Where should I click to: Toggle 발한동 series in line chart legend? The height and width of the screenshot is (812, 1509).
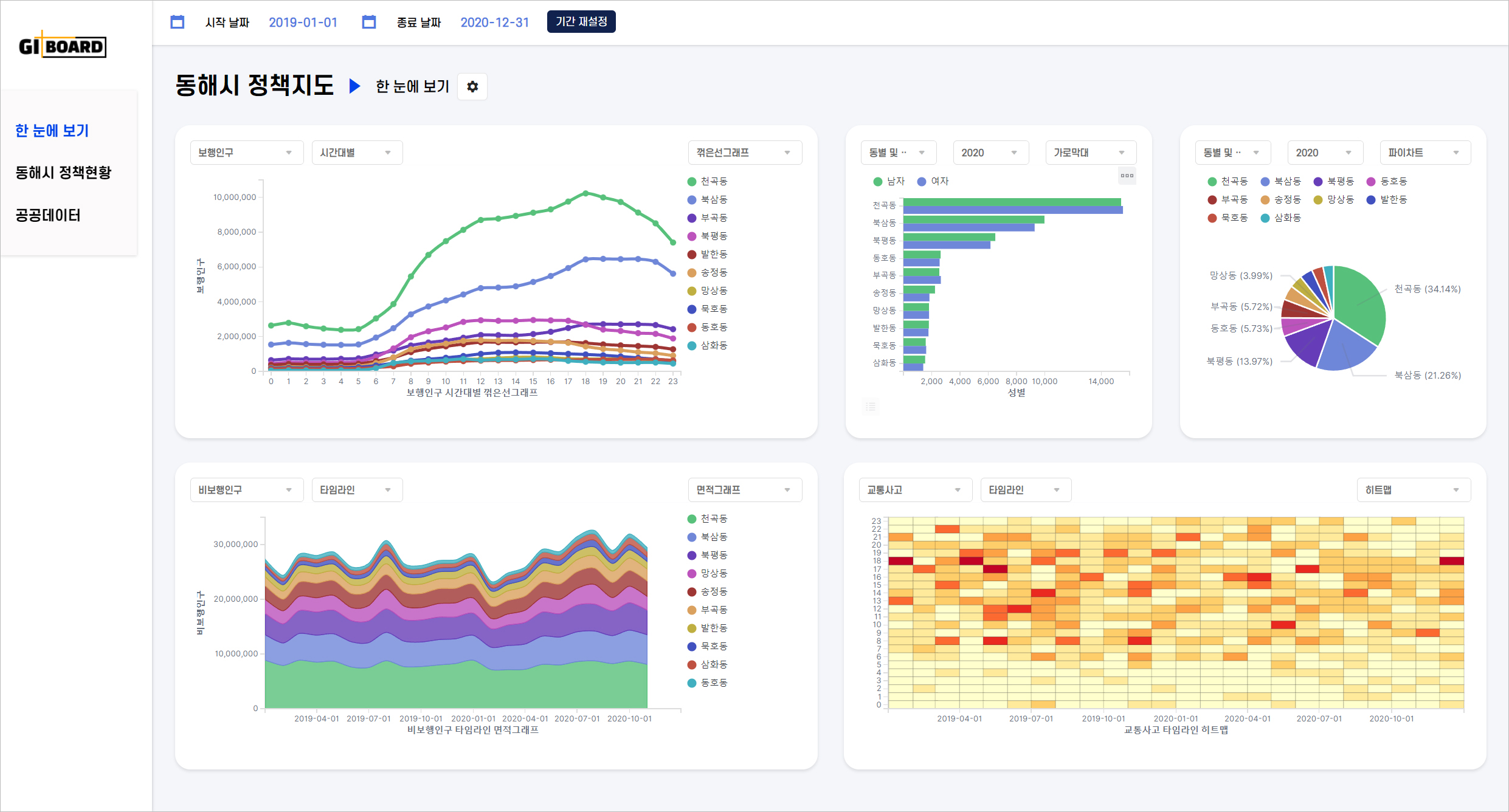pos(708,254)
